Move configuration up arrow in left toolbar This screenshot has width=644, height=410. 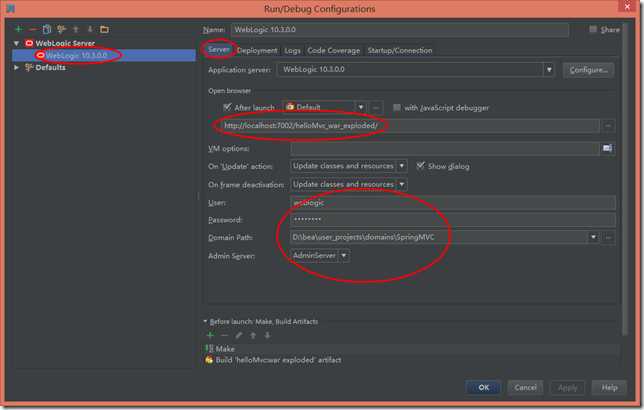pos(76,29)
